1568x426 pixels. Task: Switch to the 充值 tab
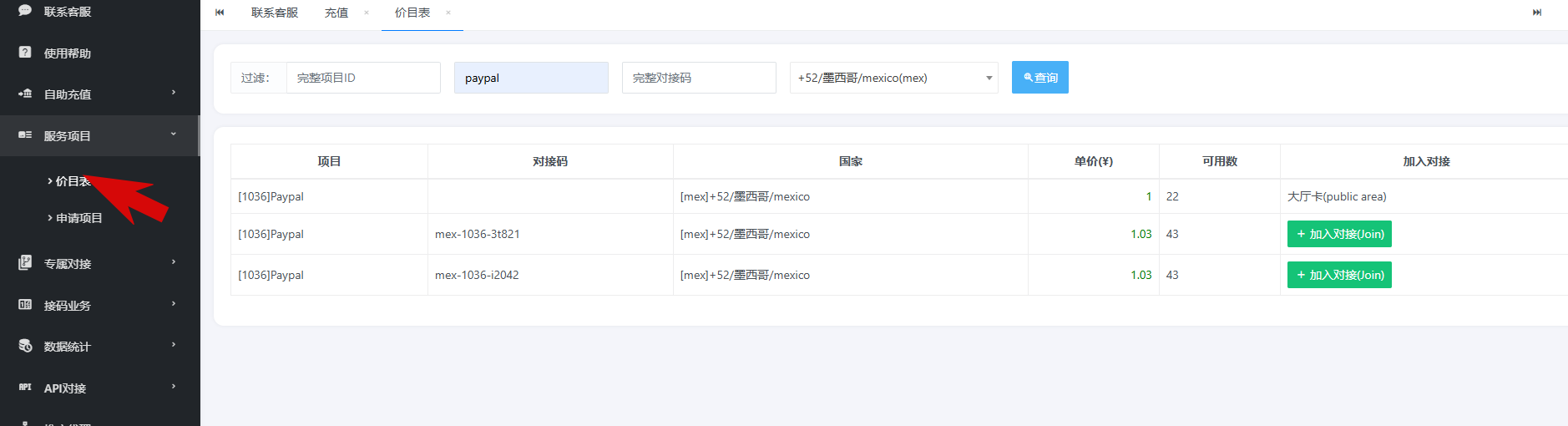(336, 13)
